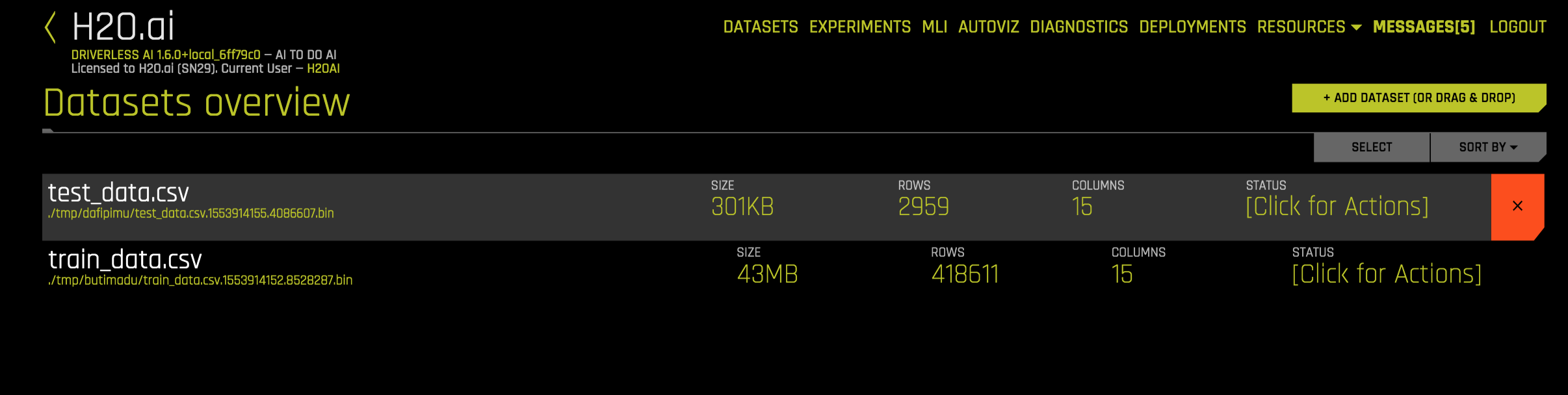Screen dimensions: 1568x395
Task: Open actions for train_data.csv
Action: (1387, 274)
